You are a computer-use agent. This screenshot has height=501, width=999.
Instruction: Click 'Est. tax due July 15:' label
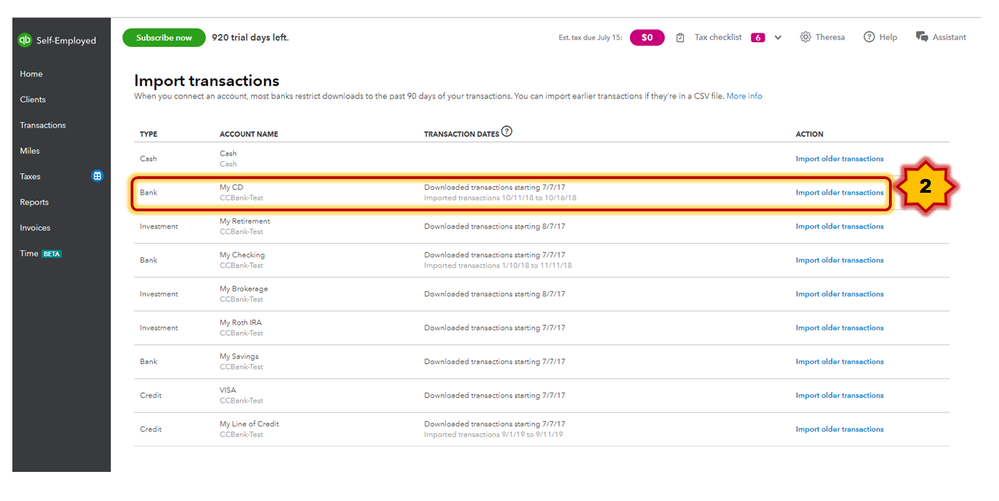click(590, 38)
